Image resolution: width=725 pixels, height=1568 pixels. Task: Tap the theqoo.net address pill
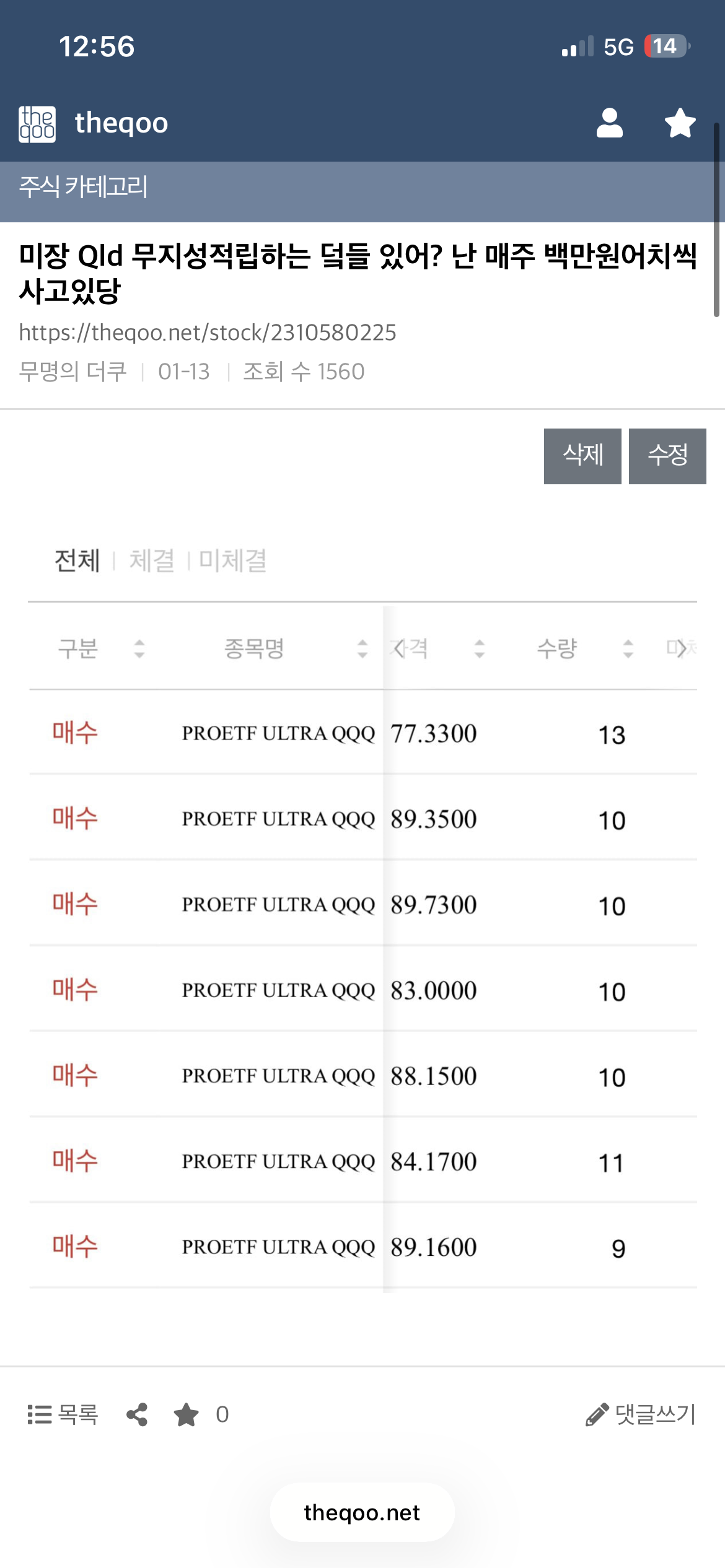coord(362,1512)
